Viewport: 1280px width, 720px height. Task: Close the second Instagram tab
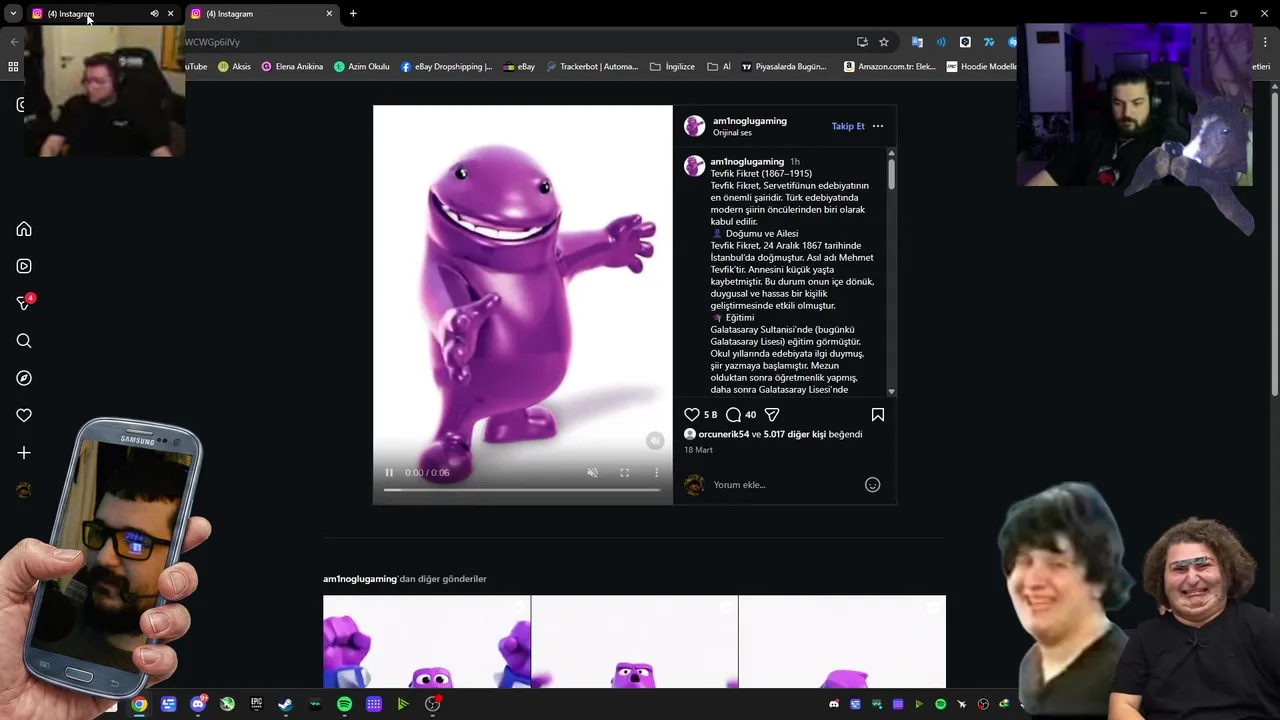pyautogui.click(x=329, y=14)
